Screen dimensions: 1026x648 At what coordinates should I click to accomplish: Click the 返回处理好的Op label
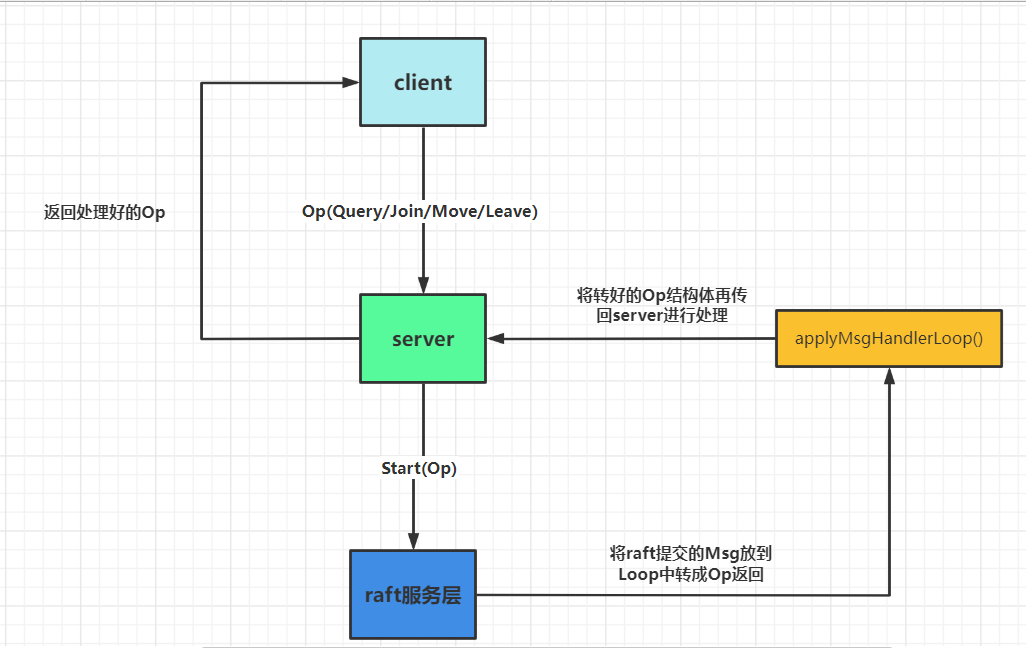tap(105, 212)
